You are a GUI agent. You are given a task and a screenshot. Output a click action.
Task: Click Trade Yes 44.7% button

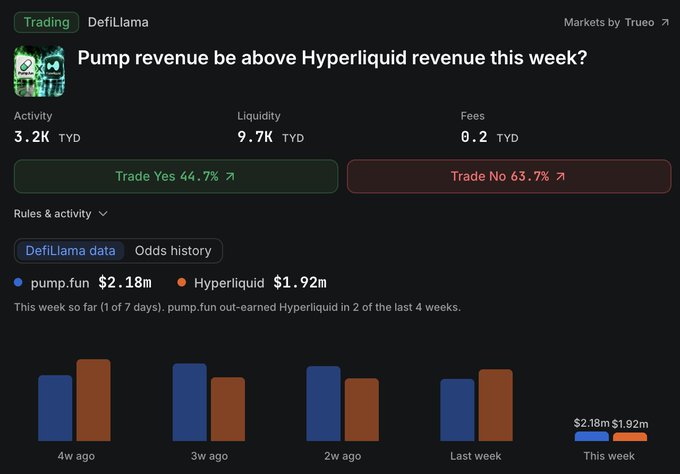click(x=176, y=176)
